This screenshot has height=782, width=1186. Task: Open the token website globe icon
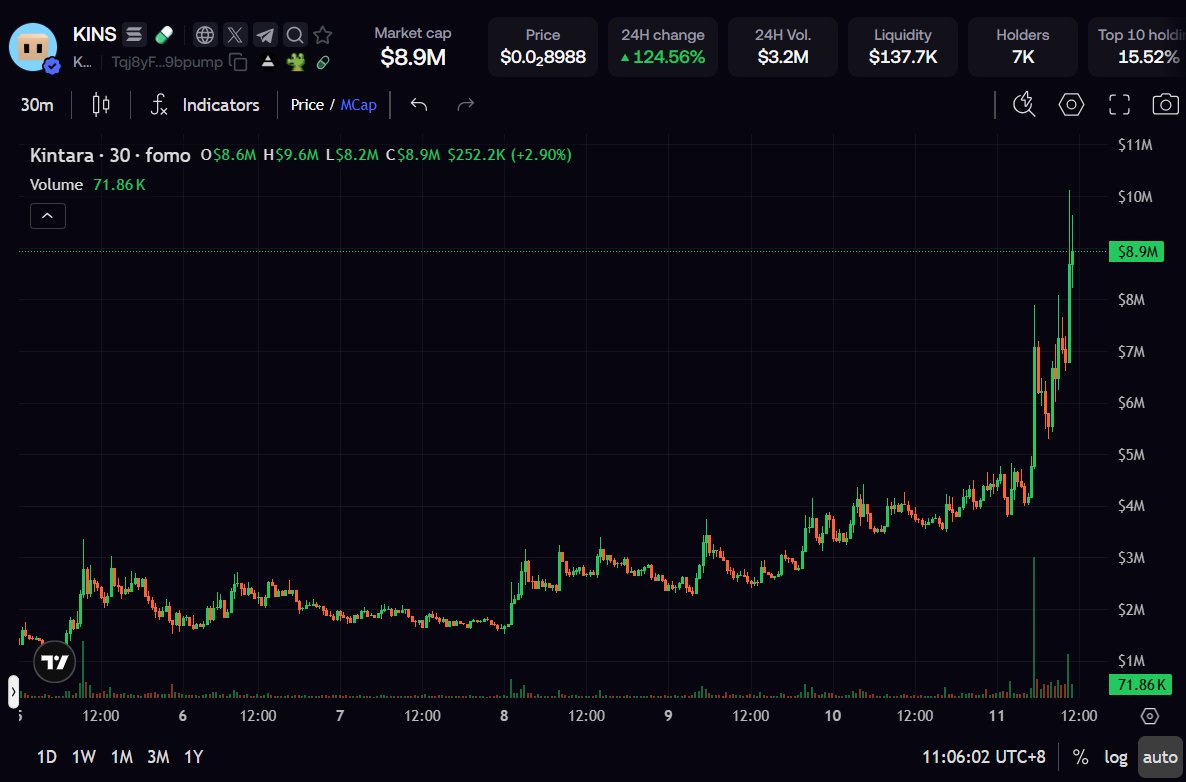tap(205, 35)
